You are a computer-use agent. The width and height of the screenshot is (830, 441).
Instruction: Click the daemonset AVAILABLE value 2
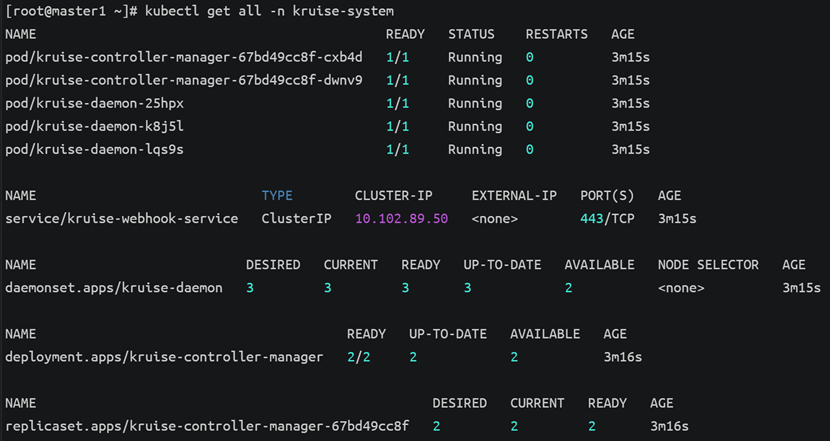(x=569, y=288)
